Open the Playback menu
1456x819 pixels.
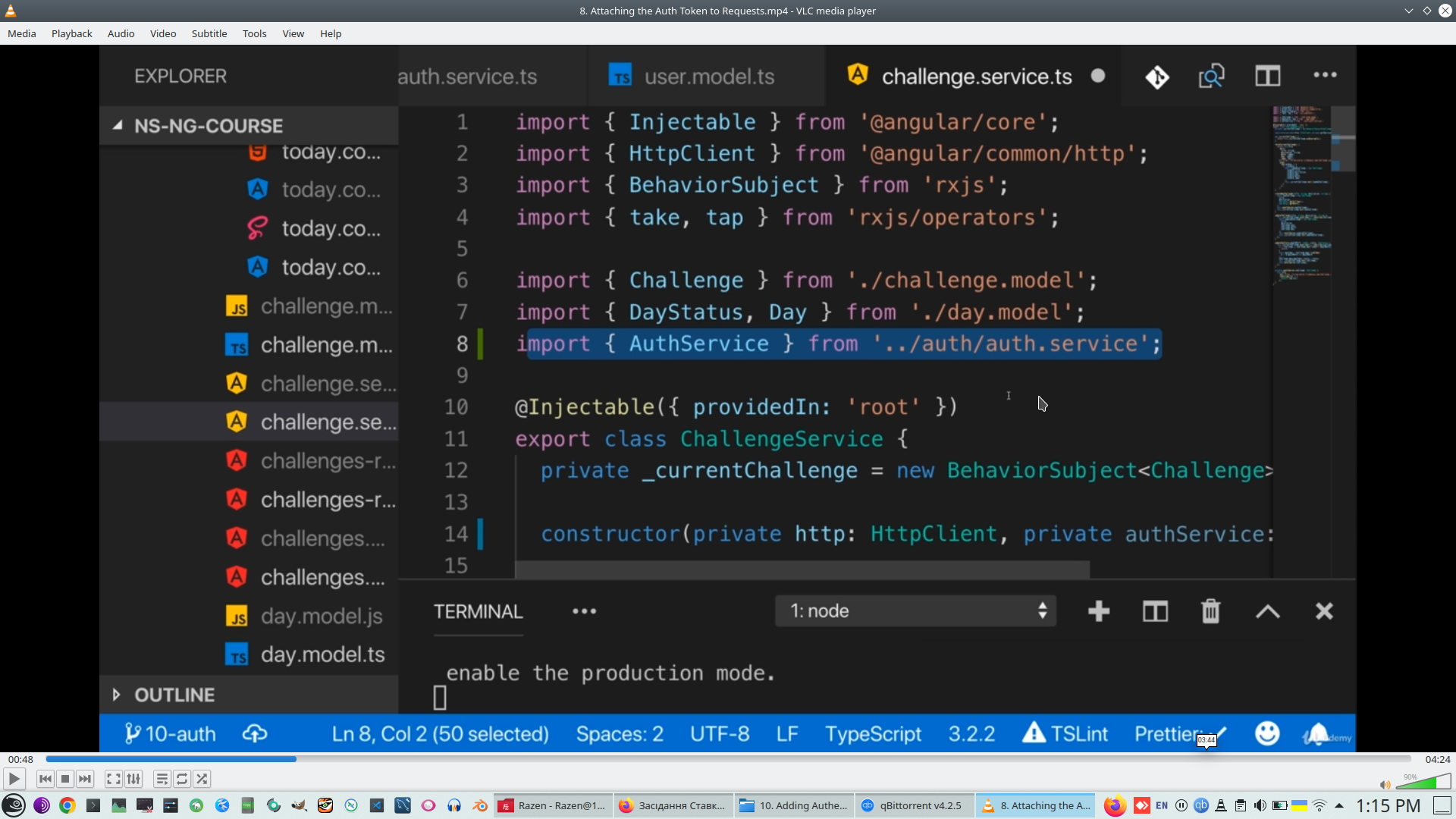tap(71, 33)
